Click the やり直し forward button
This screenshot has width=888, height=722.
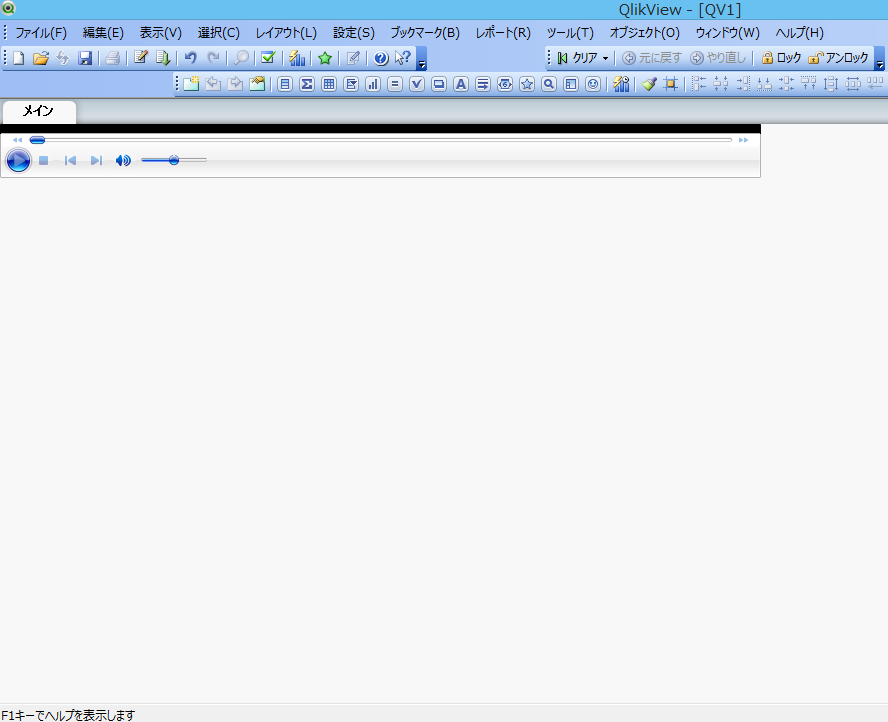click(x=718, y=58)
